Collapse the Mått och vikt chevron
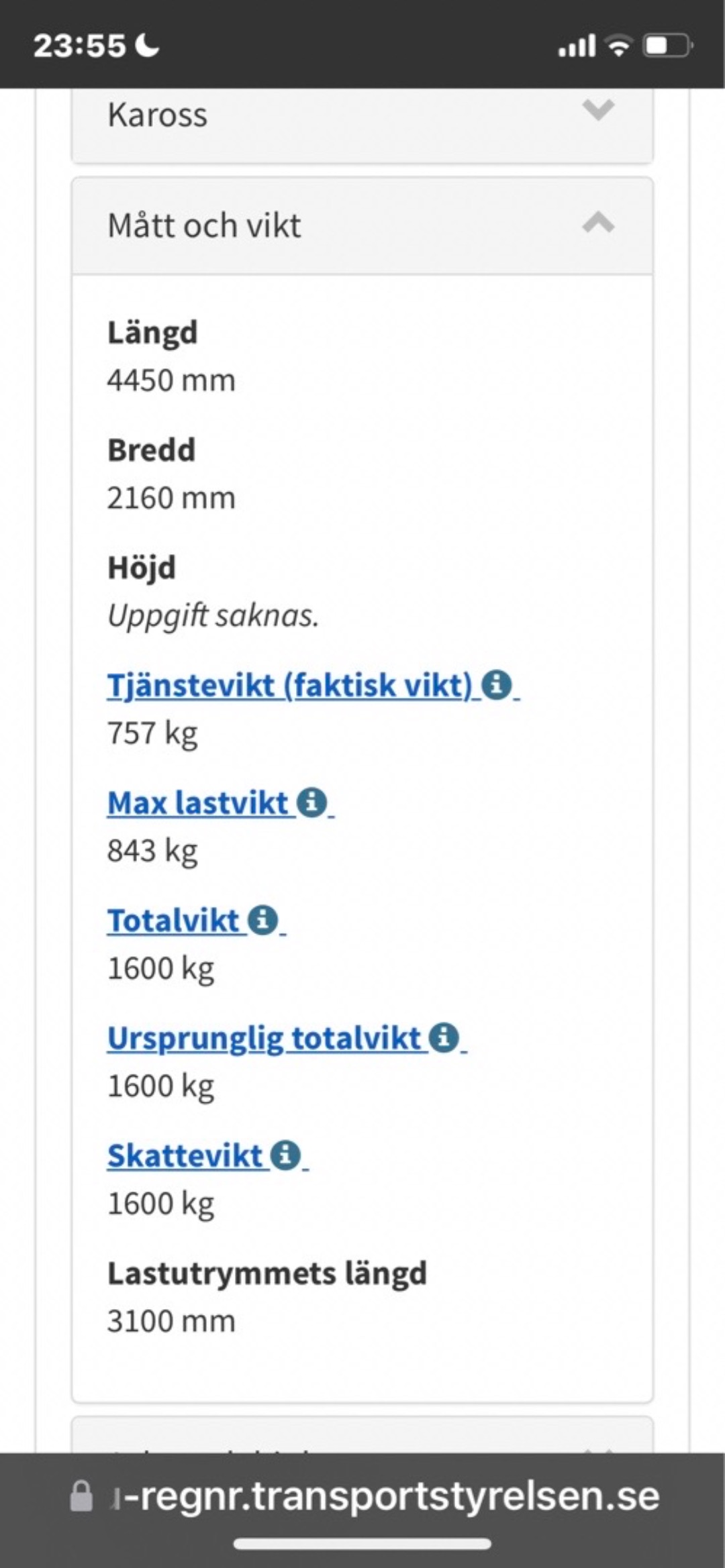 click(598, 223)
